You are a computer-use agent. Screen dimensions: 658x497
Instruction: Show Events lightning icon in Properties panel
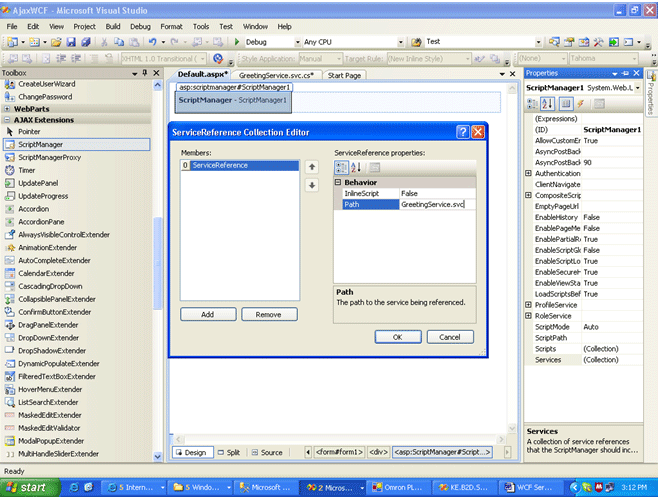581,104
